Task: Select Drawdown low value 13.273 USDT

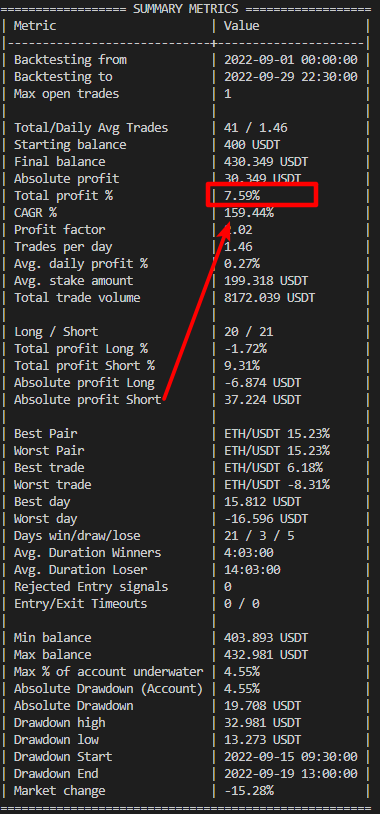Action: pyautogui.click(x=262, y=740)
